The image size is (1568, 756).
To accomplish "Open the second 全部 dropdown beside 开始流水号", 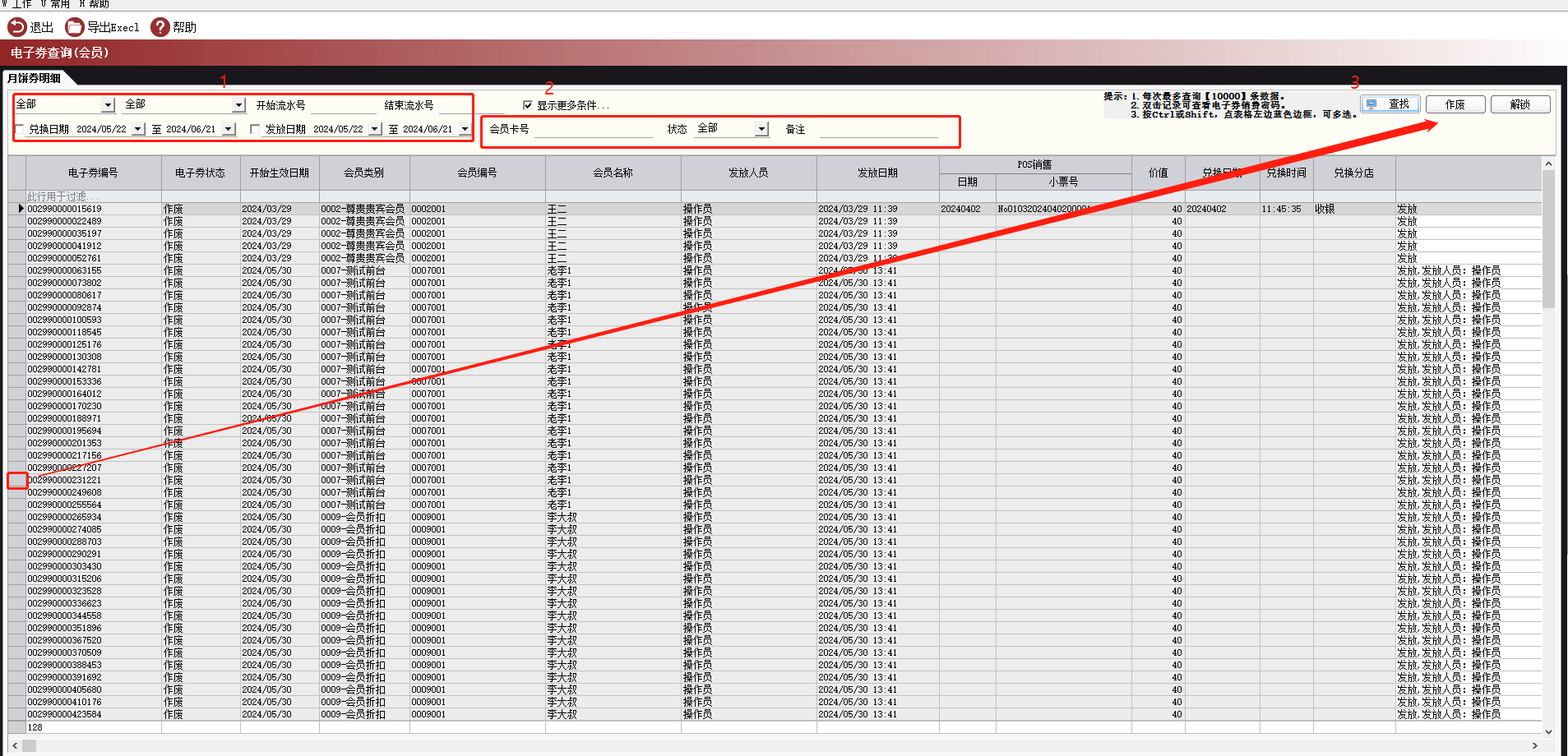I will pos(238,105).
